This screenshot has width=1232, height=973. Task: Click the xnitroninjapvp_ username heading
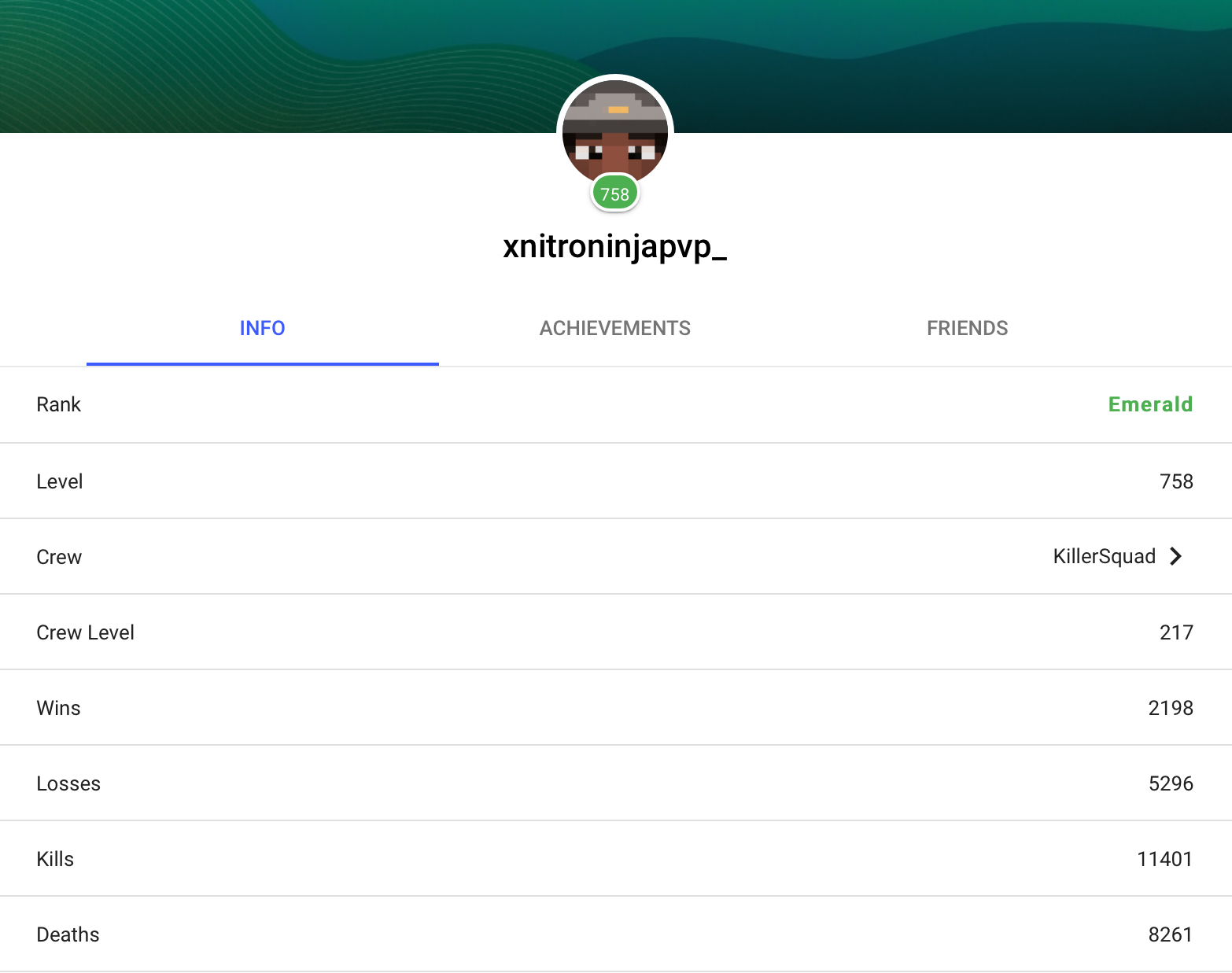pyautogui.click(x=615, y=246)
